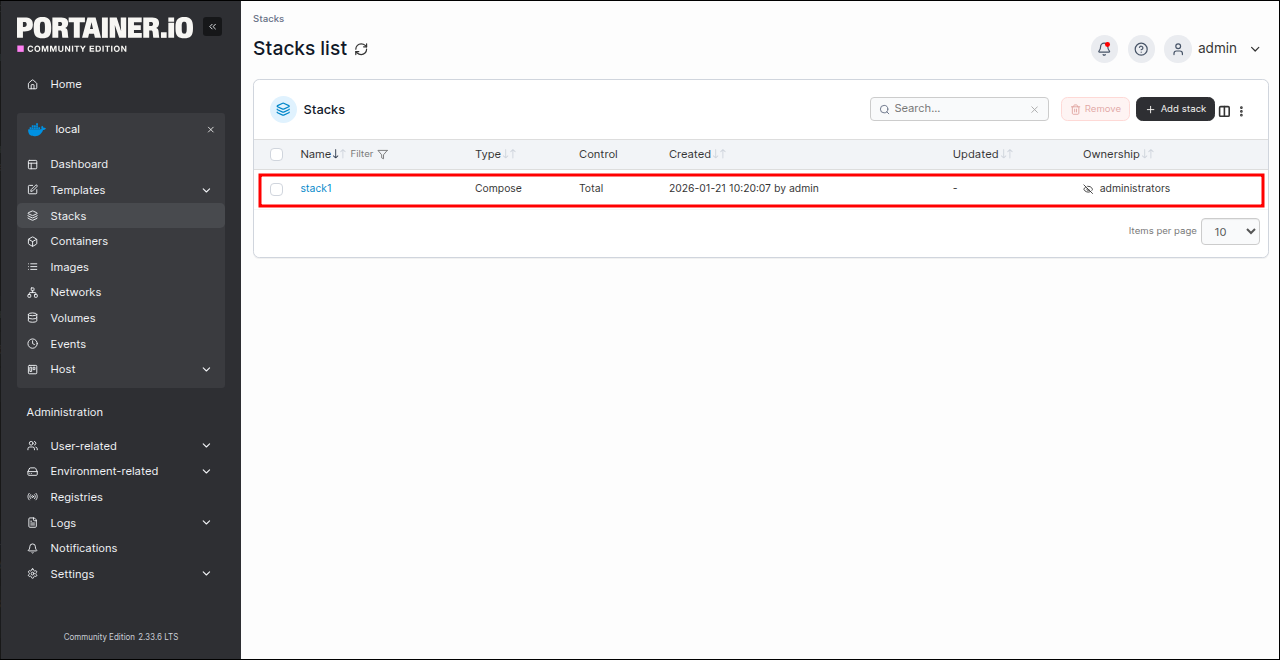The height and width of the screenshot is (660, 1280).
Task: Tick the select-all checkbox in table header
Action: pyautogui.click(x=277, y=155)
